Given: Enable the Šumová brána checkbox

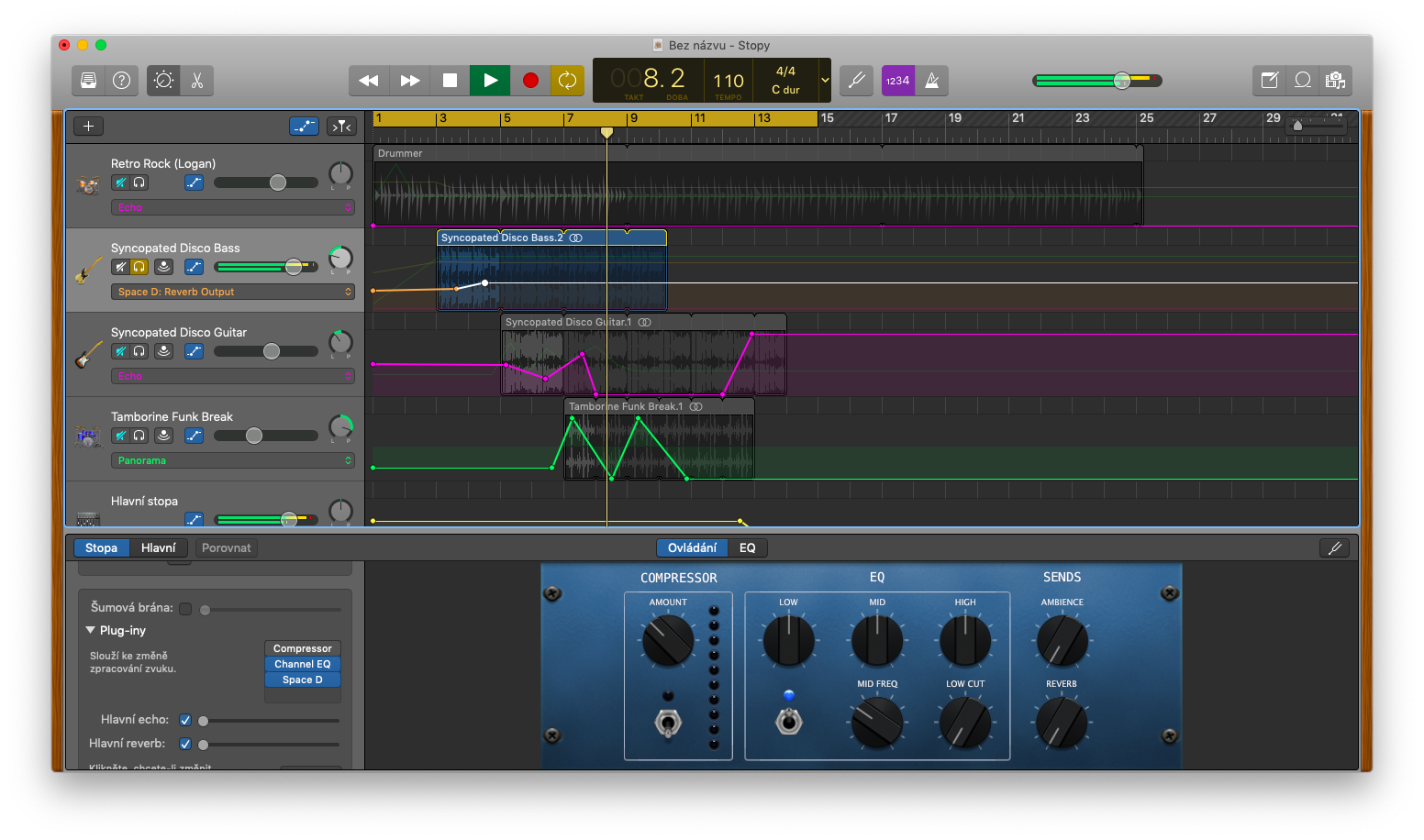Looking at the screenshot, I should (185, 609).
